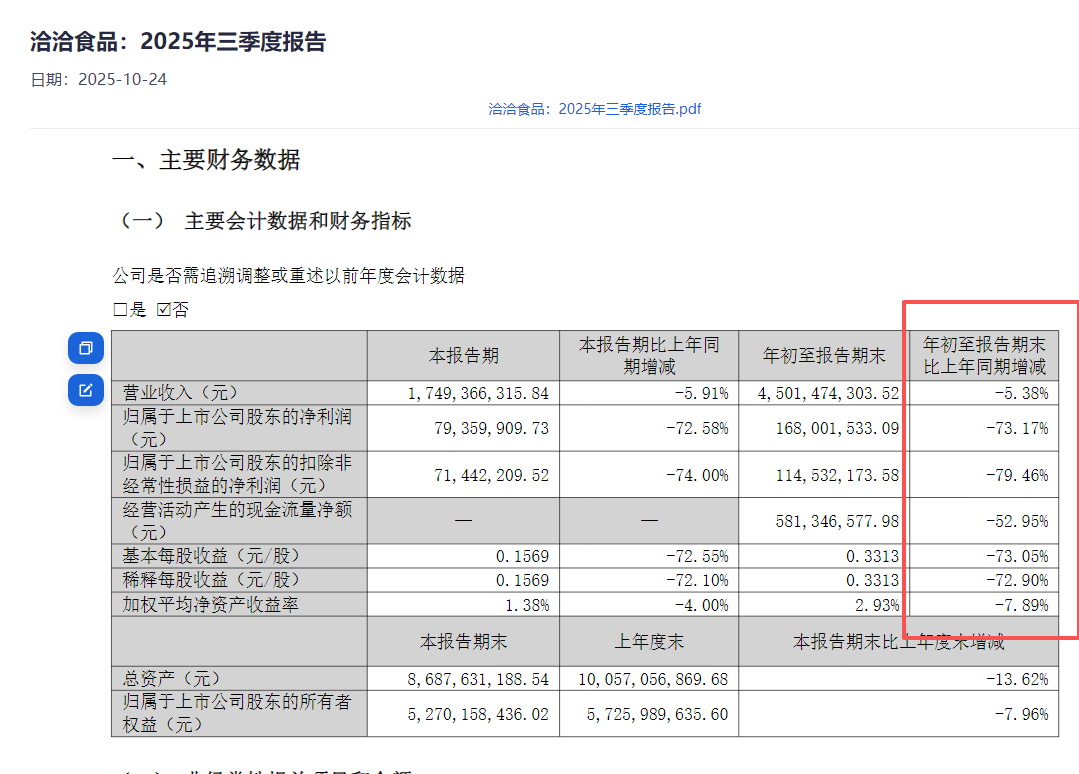This screenshot has width=1079, height=774.
Task: Click the value 10,057,056,869.68
Action: pos(653,680)
